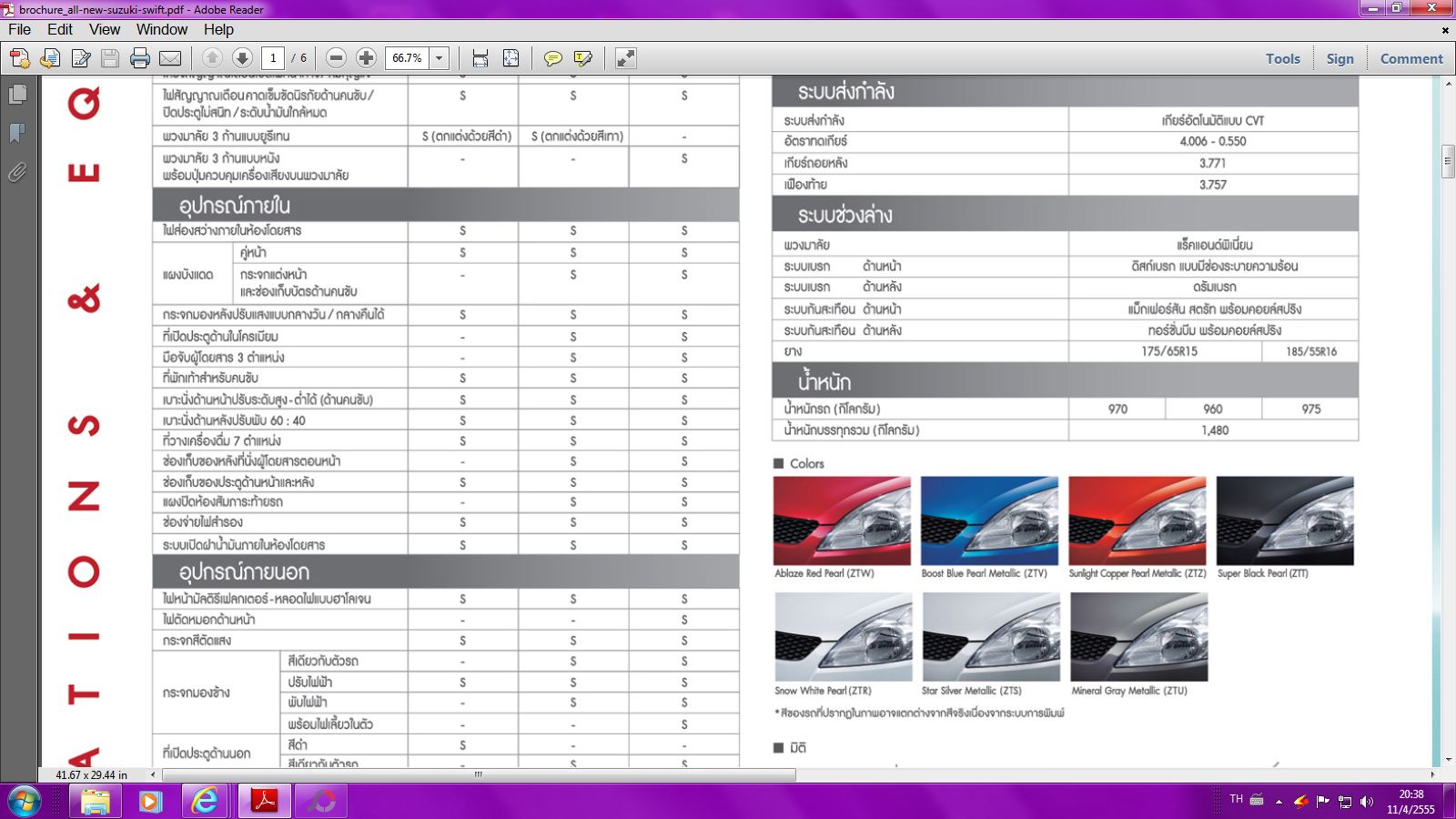Print the document with printer icon
Screen dimensions: 1456x819
click(140, 59)
